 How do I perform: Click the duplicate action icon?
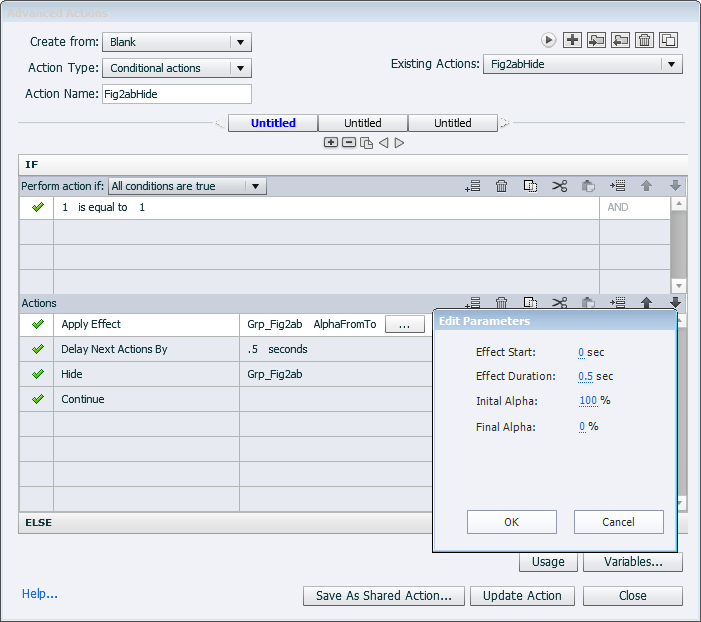[669, 40]
